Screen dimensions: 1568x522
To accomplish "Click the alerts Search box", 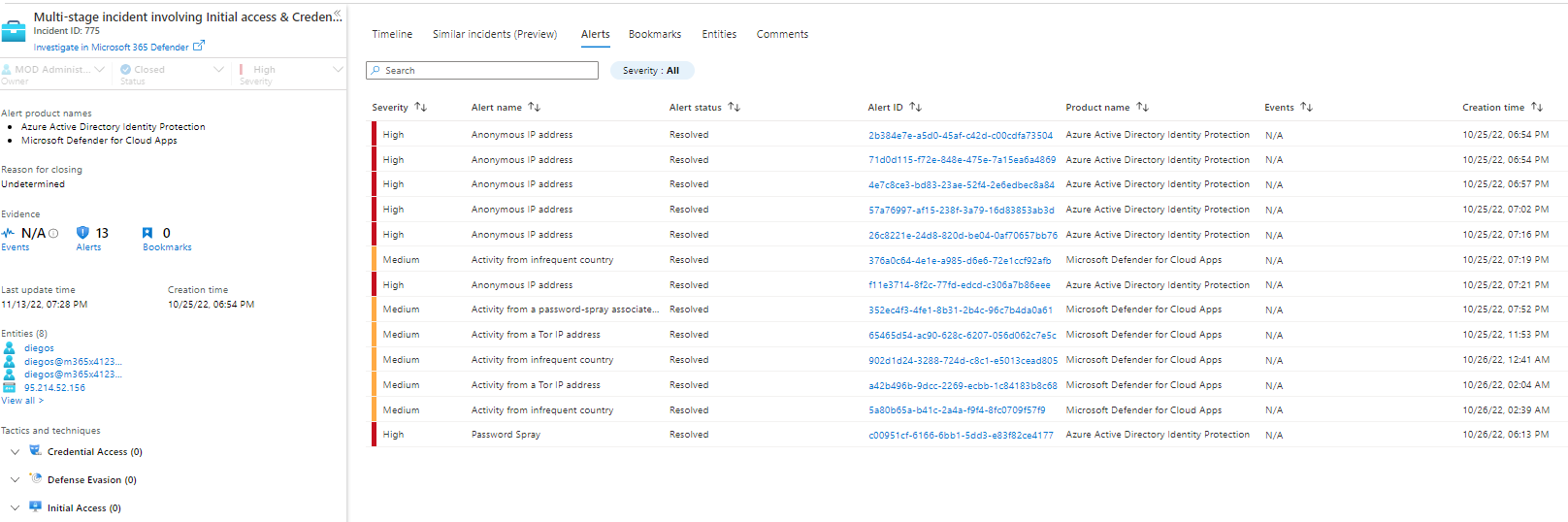I will pyautogui.click(x=482, y=71).
